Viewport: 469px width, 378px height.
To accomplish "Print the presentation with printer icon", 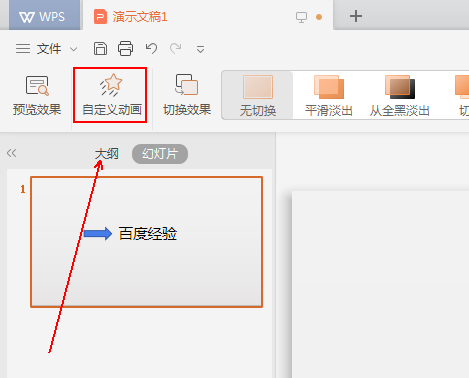I will [125, 49].
